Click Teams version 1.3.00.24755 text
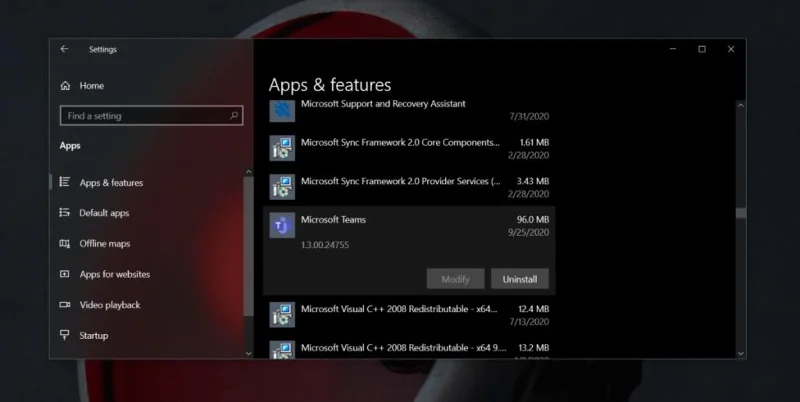800x402 pixels. tap(325, 245)
